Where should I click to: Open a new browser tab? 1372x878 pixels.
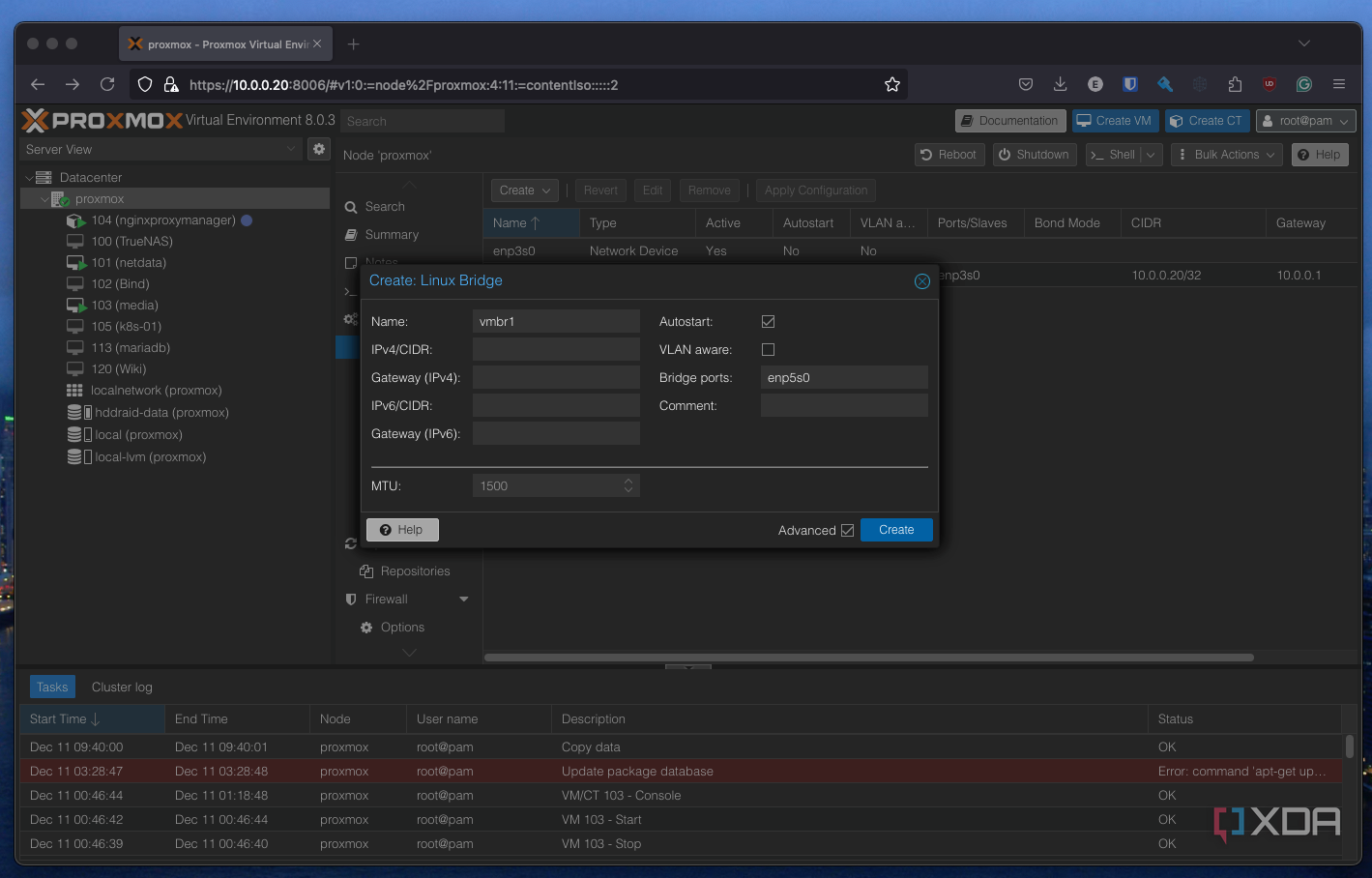tap(354, 44)
